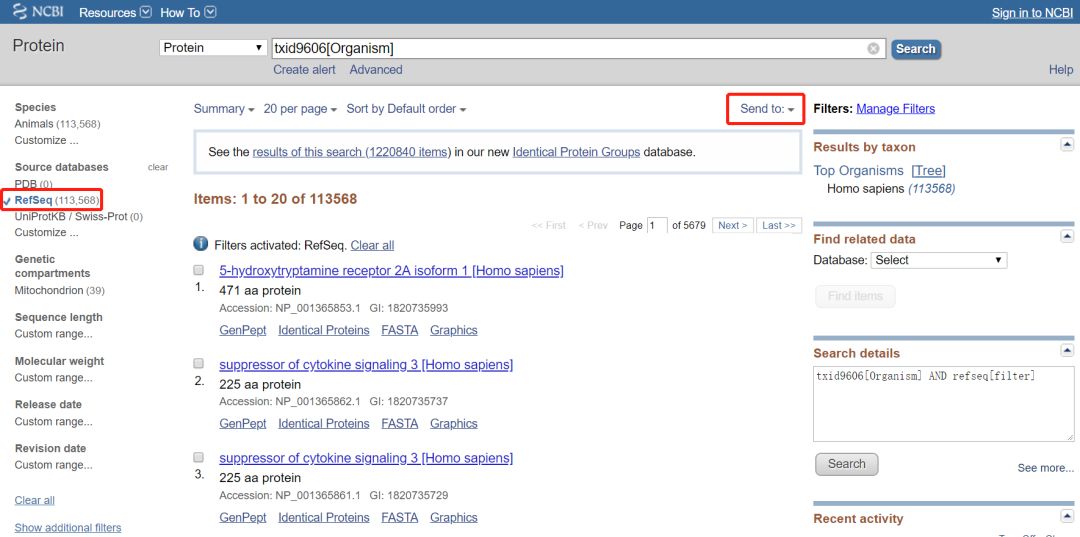Open Identical Proteins for result 1
The image size is (1080, 537).
324,330
